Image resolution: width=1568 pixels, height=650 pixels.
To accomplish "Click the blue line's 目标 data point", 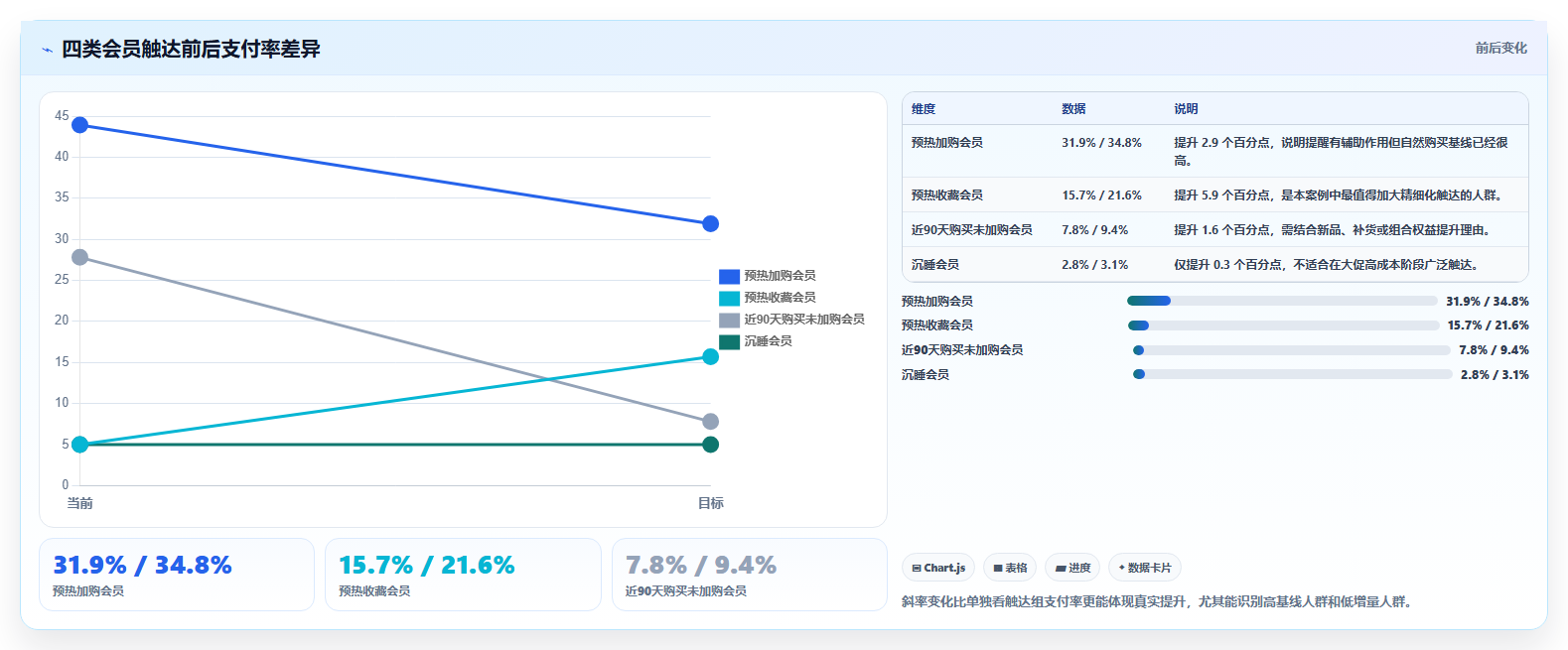I will [710, 224].
